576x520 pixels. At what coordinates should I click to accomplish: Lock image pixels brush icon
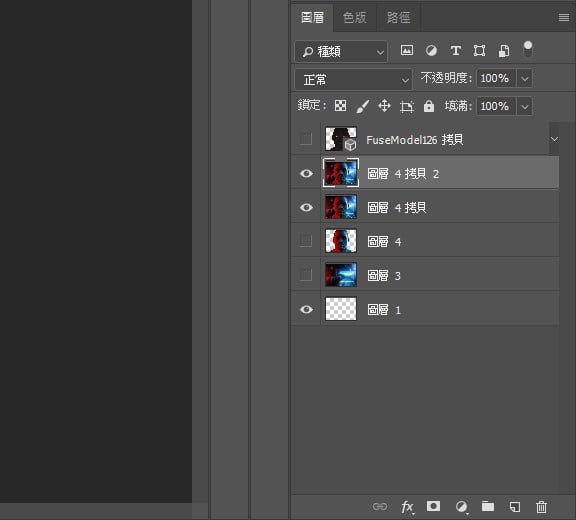(362, 106)
